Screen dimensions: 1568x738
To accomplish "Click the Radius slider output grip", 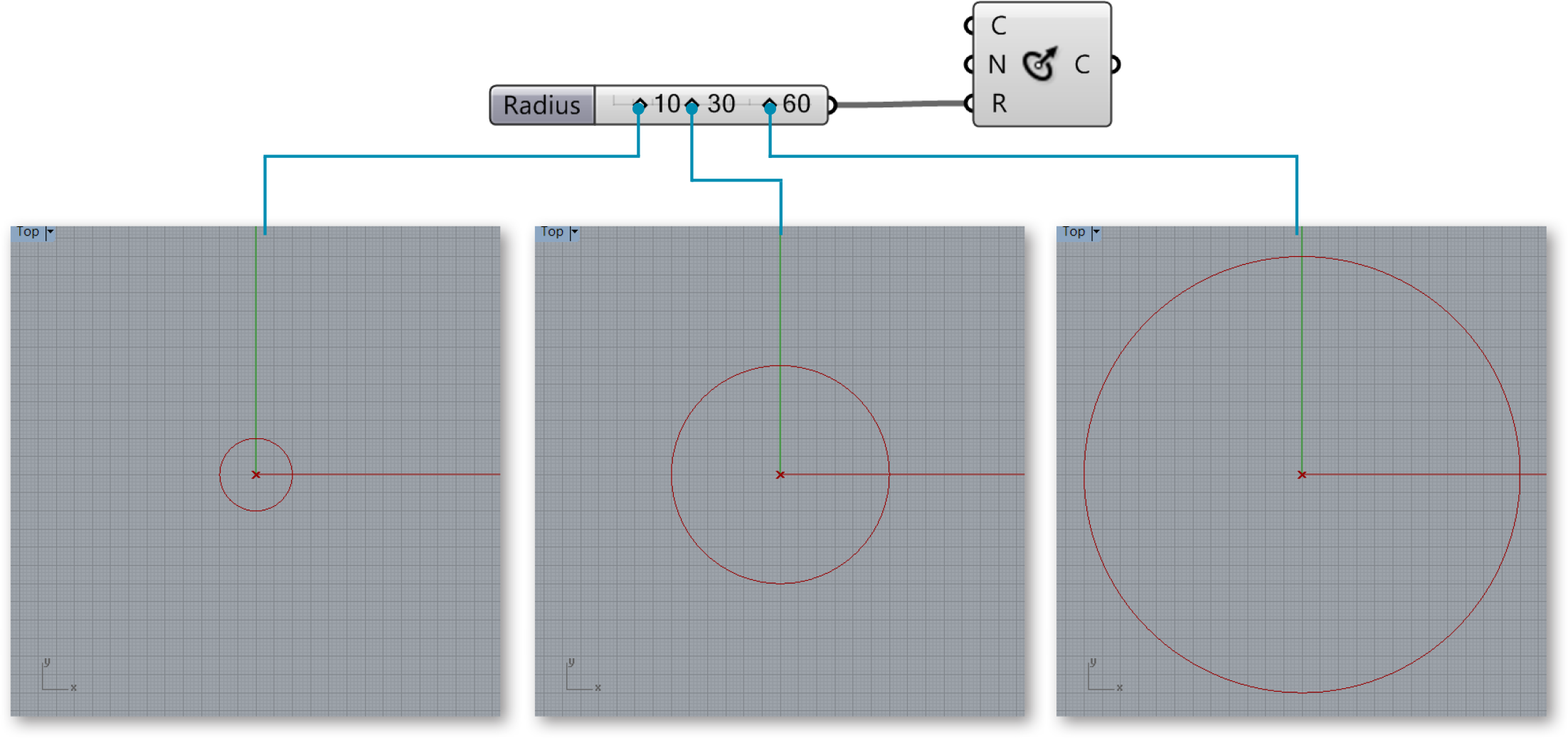I will (x=830, y=105).
